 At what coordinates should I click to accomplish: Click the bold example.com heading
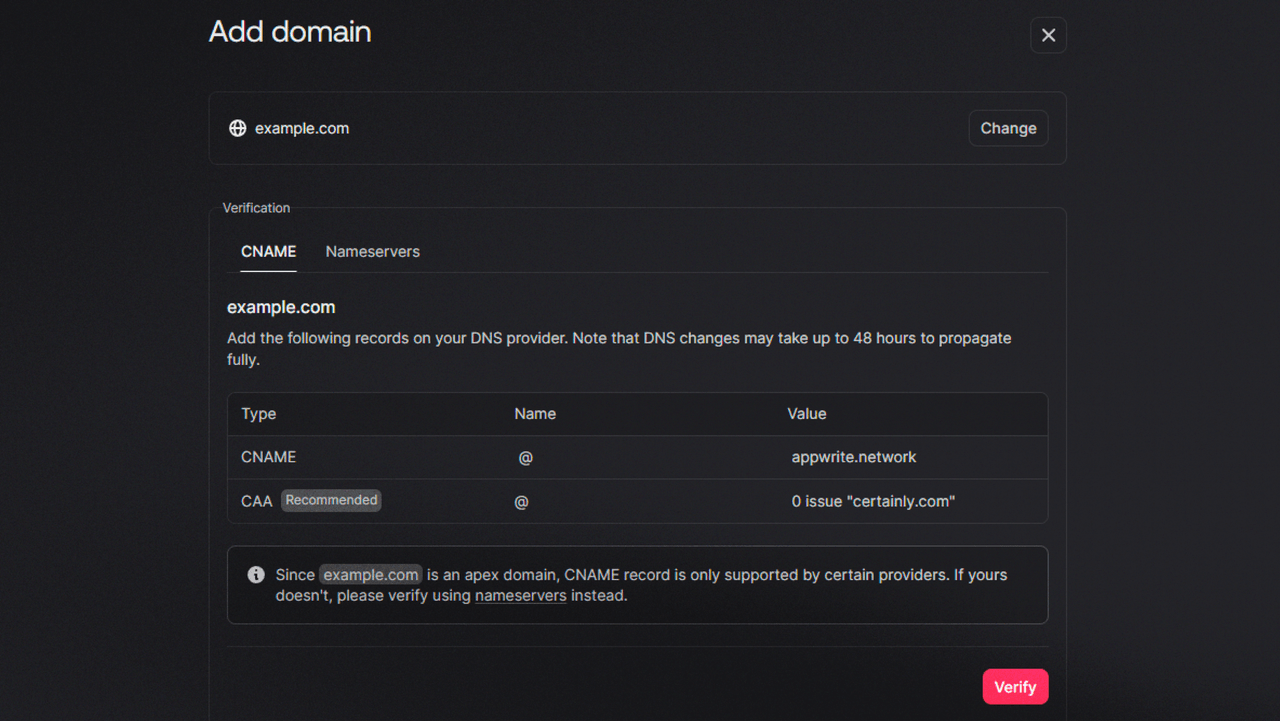coord(281,307)
